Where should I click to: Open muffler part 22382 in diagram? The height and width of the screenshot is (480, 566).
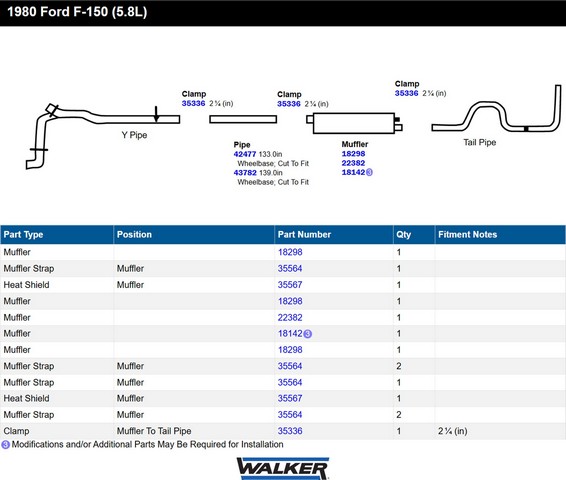[353, 163]
